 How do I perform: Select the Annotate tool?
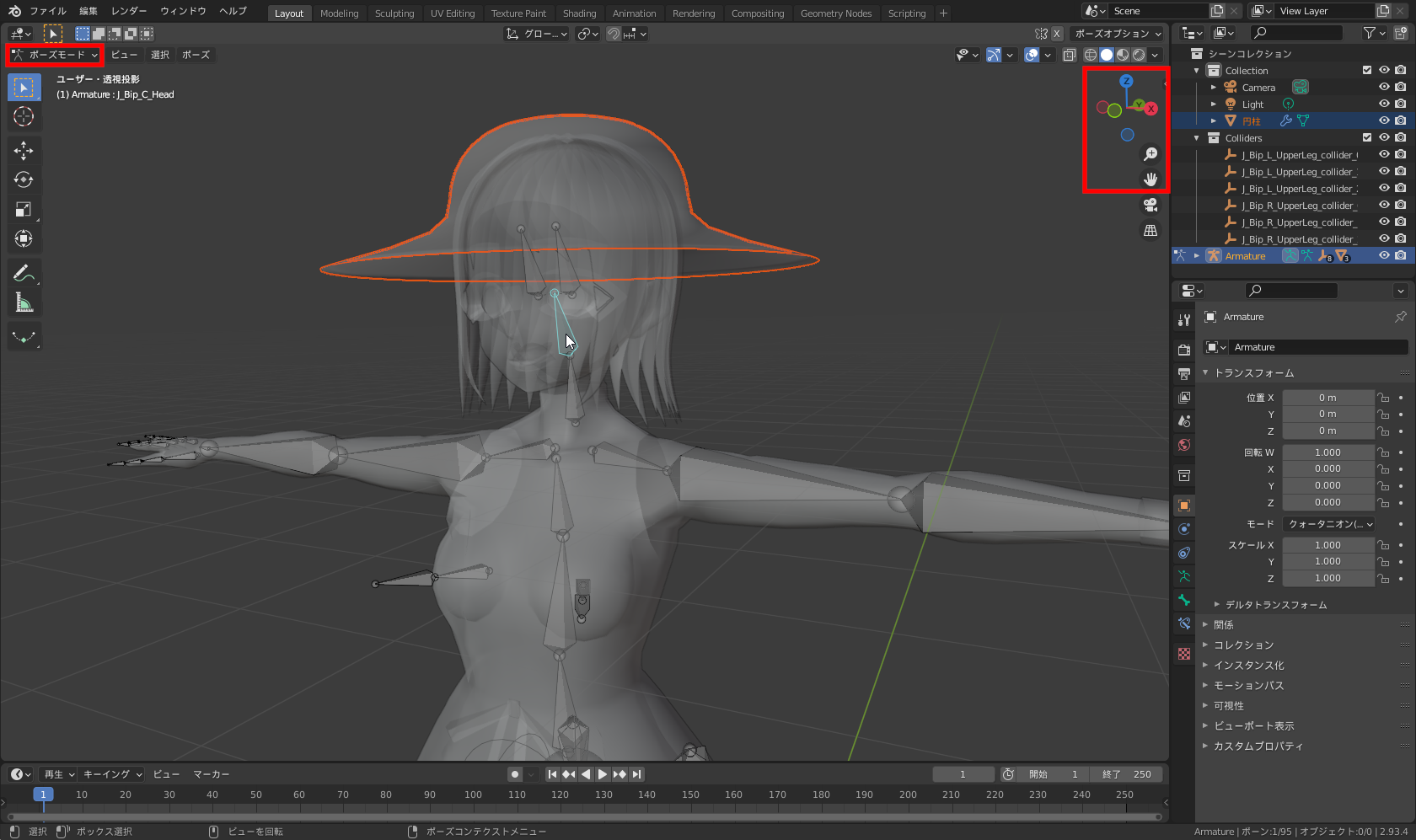pos(24,273)
